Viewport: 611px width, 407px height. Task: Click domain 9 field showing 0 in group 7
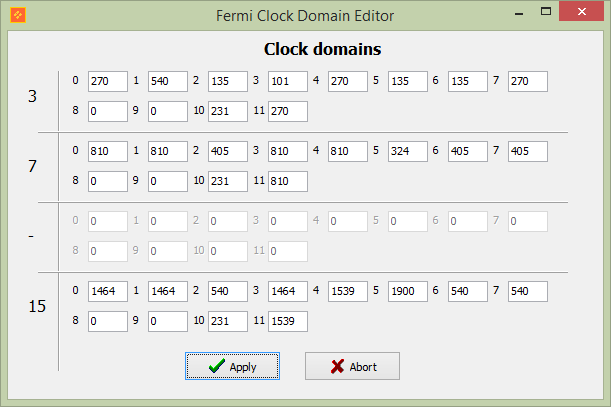coord(168,181)
